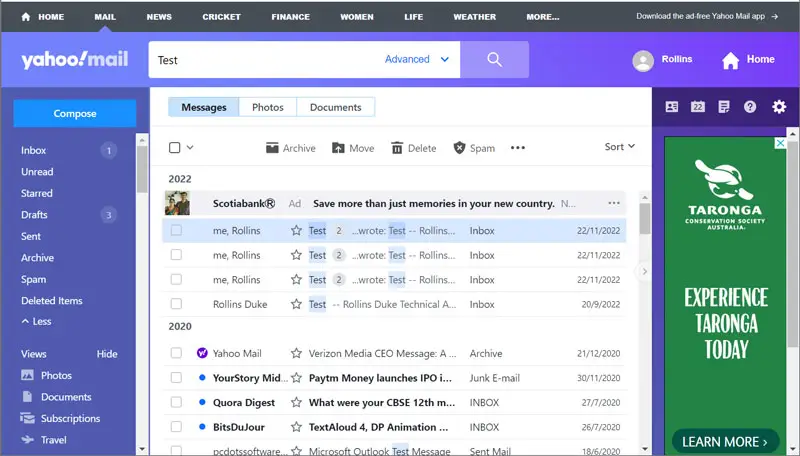Image resolution: width=800 pixels, height=456 pixels.
Task: Click the magnifier search button
Action: point(494,60)
